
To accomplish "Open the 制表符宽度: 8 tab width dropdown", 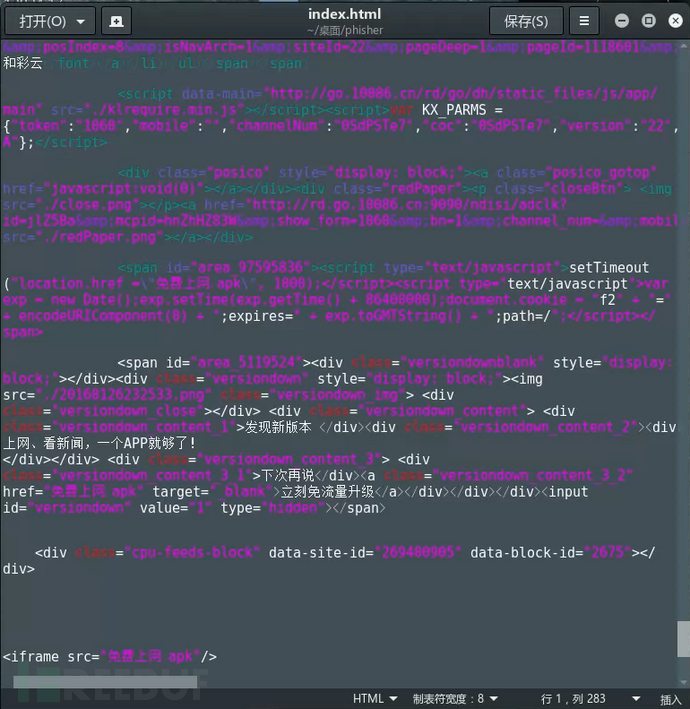I will (x=455, y=699).
